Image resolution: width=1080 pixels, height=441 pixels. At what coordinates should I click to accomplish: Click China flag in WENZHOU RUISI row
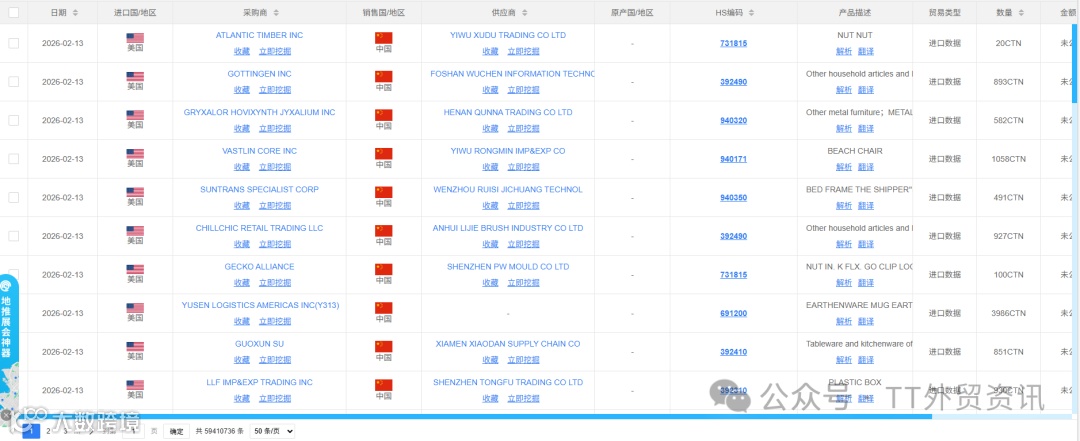[384, 192]
